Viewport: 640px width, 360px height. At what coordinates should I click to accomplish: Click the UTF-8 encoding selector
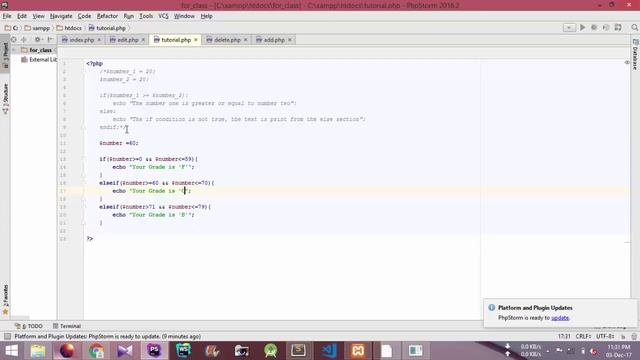coord(605,337)
